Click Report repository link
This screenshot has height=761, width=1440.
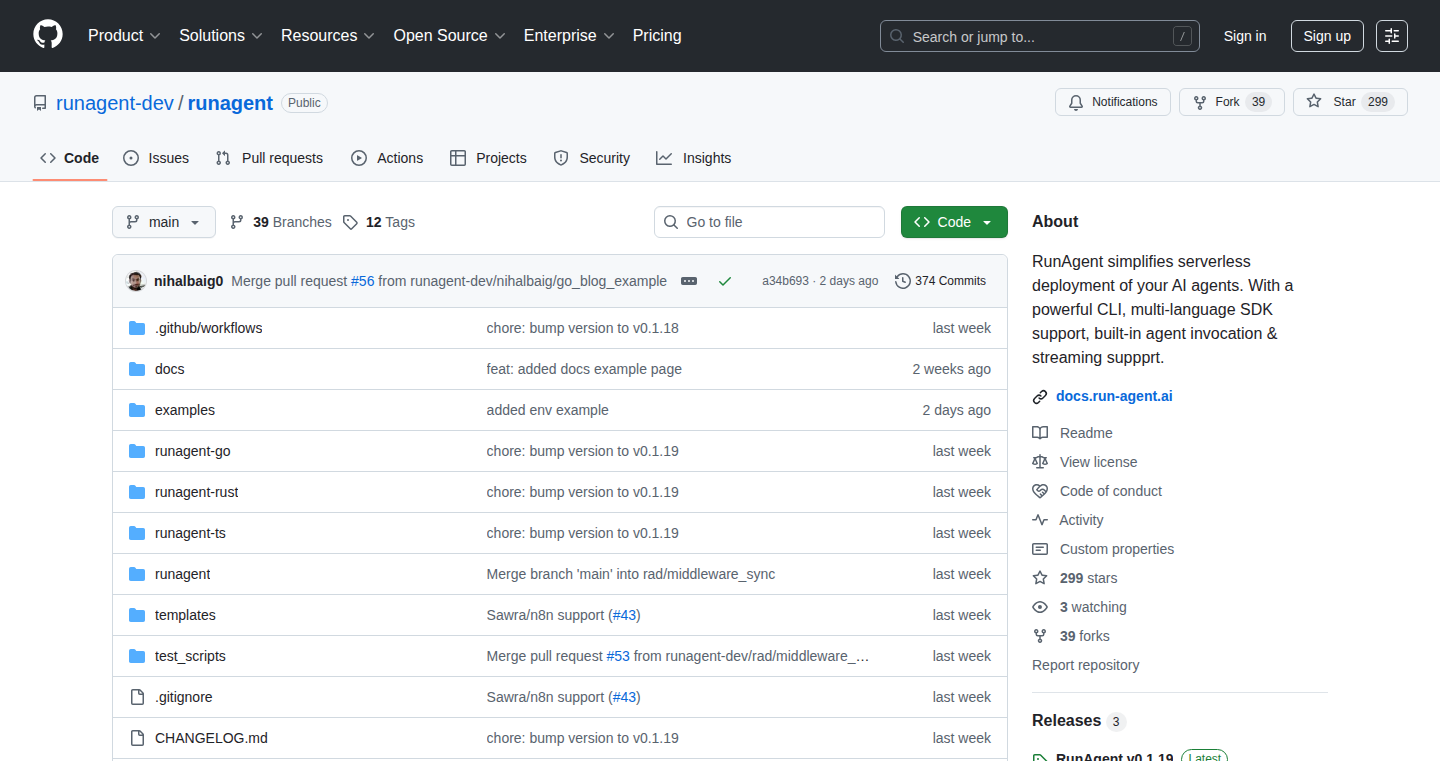point(1086,665)
